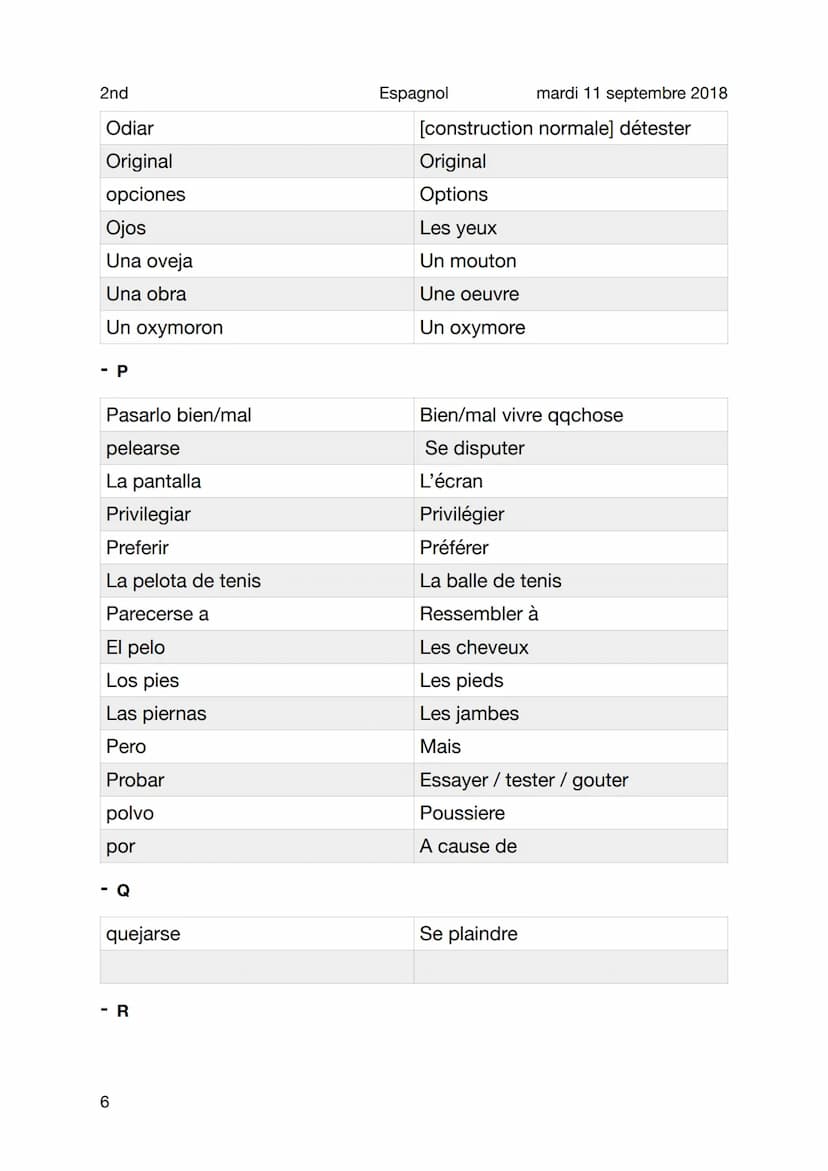Click 'Essayer / tester / gouter' cell
The image size is (828, 1171).
(570, 780)
